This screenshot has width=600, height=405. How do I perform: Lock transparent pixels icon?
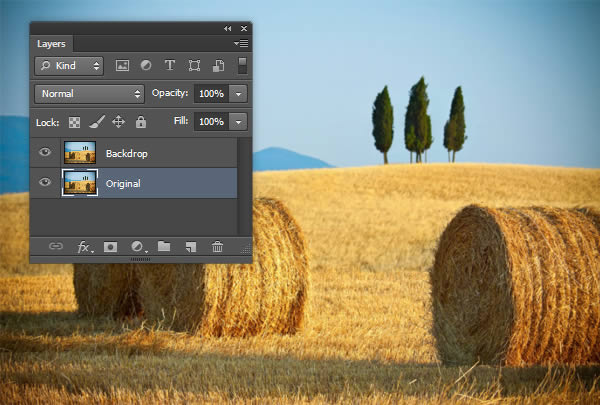pos(74,122)
